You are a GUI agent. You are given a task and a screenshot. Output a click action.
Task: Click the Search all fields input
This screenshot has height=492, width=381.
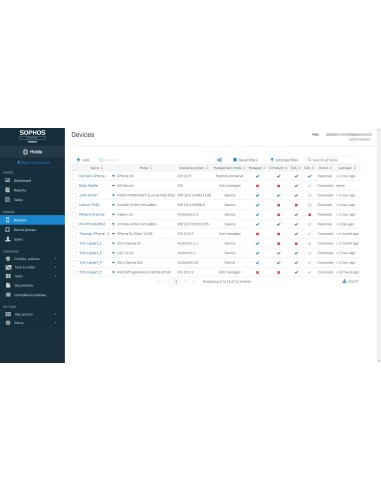tap(332, 160)
